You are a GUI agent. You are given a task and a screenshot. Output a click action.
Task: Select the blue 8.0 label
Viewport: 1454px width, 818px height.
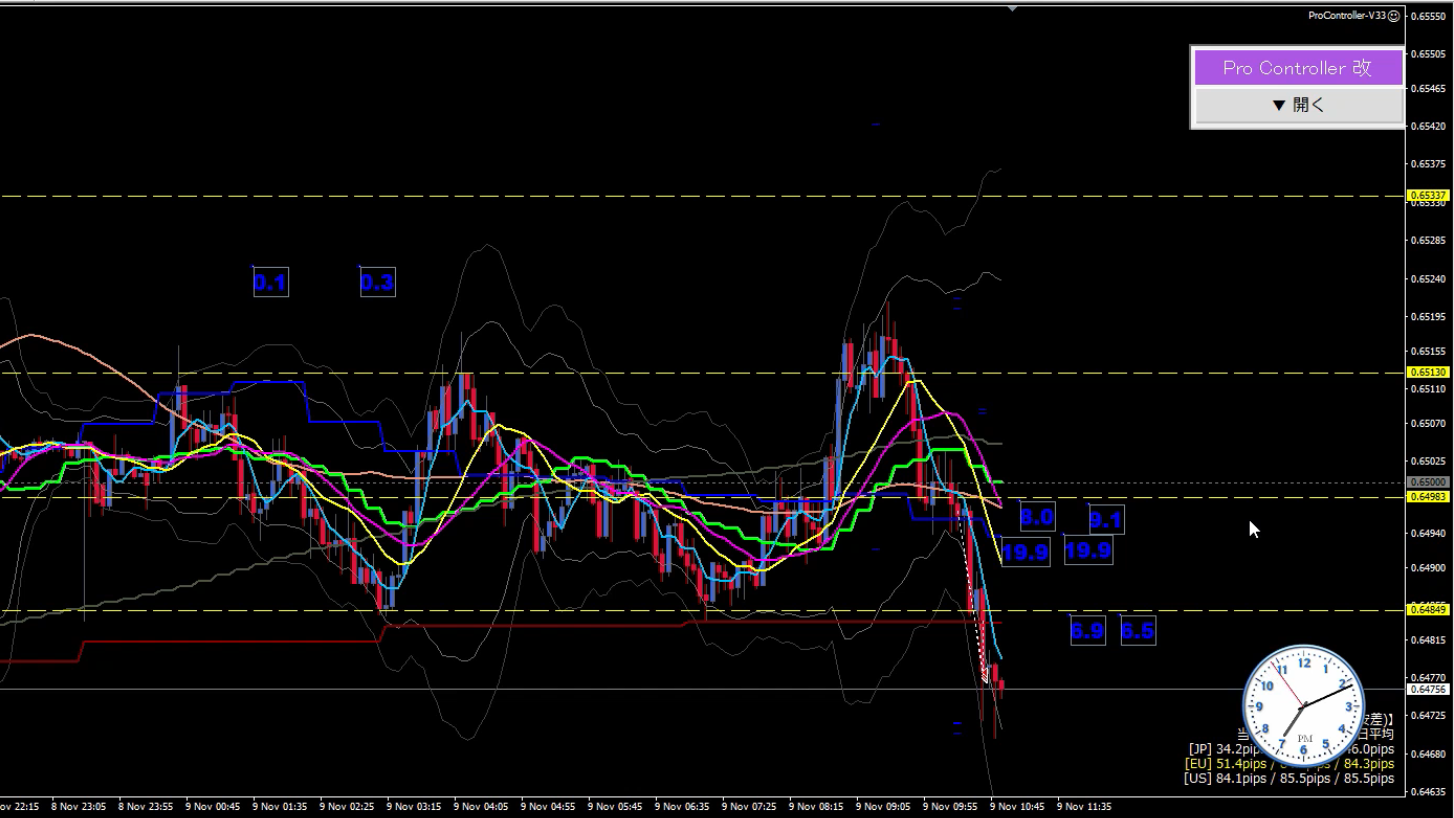click(x=1037, y=518)
